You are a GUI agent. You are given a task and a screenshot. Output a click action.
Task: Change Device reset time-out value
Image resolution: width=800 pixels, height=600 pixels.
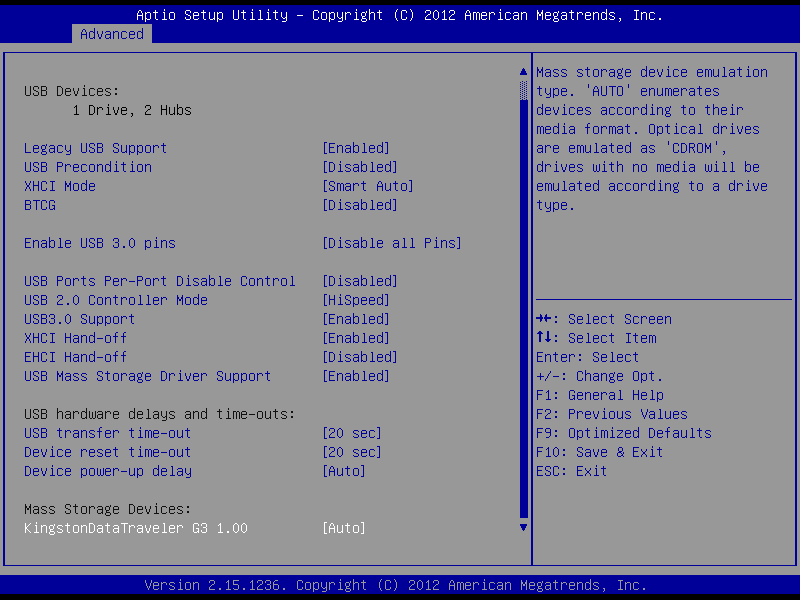click(x=351, y=452)
